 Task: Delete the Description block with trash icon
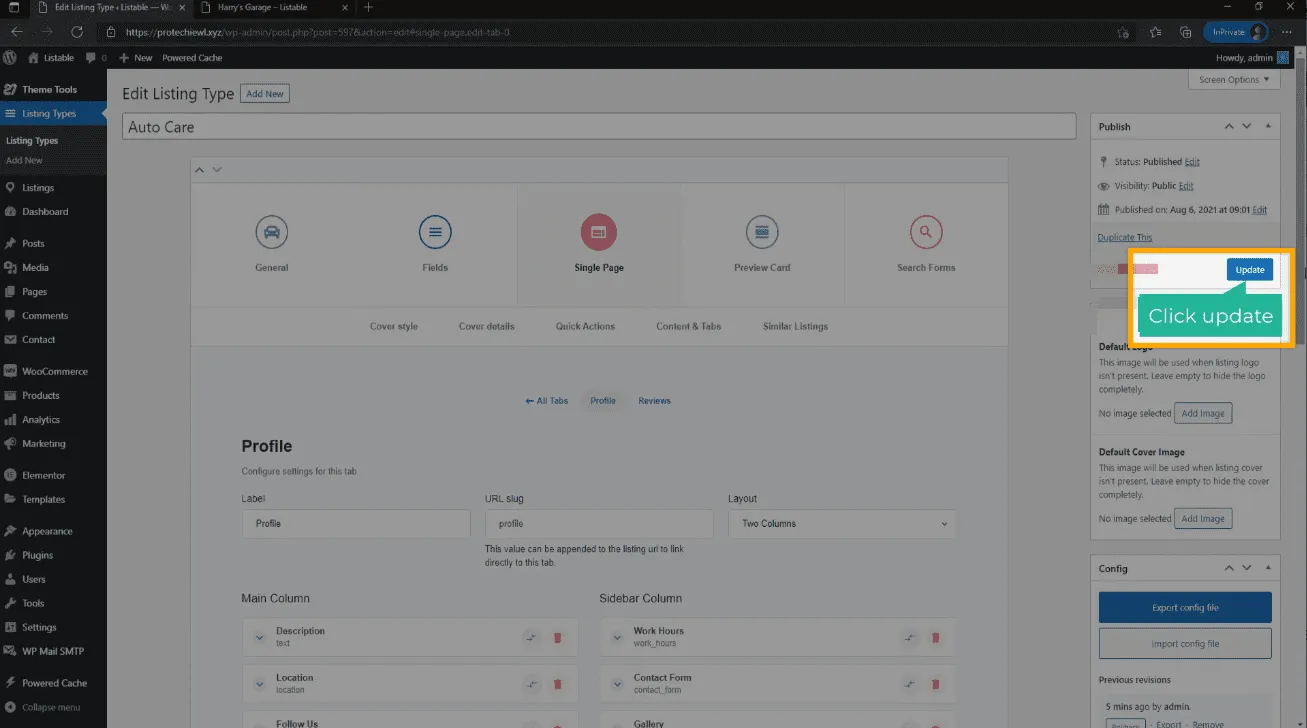tap(558, 637)
